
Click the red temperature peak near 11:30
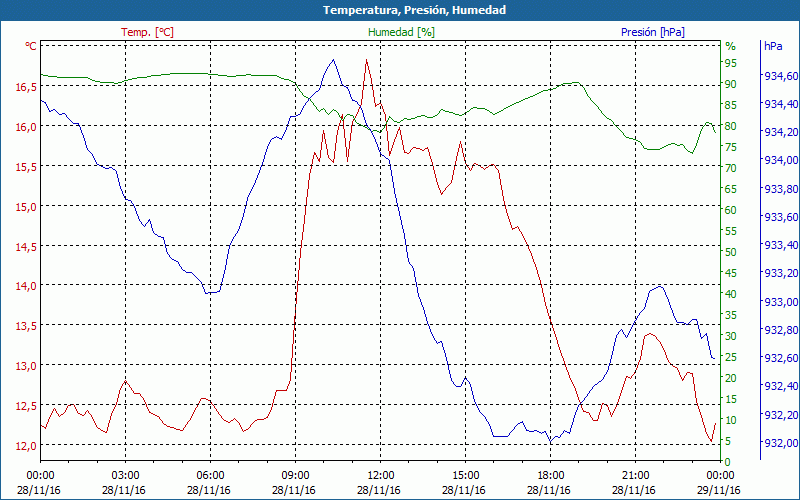coord(366,60)
